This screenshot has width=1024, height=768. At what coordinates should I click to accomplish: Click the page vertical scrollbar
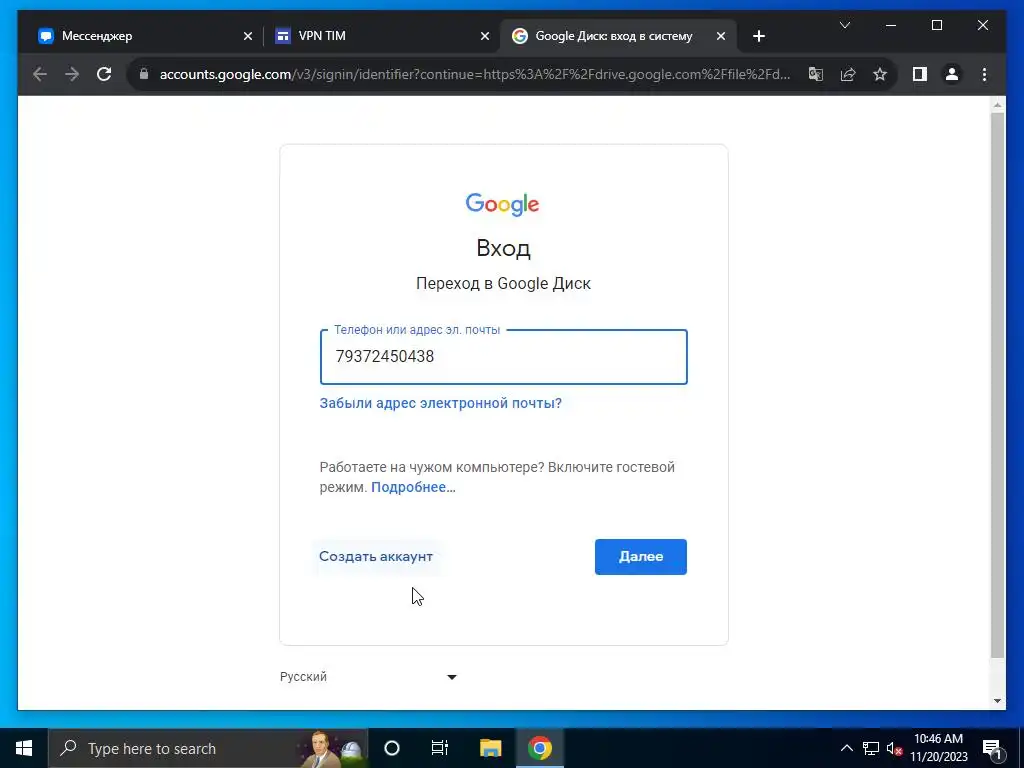point(997,385)
